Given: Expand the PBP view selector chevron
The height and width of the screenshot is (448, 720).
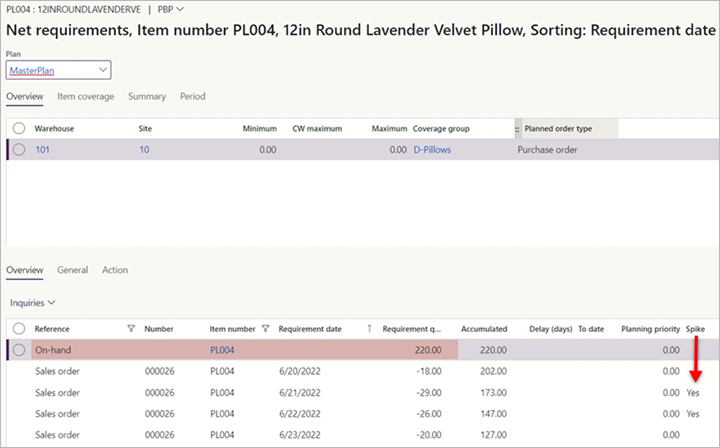Looking at the screenshot, I should (180, 9).
